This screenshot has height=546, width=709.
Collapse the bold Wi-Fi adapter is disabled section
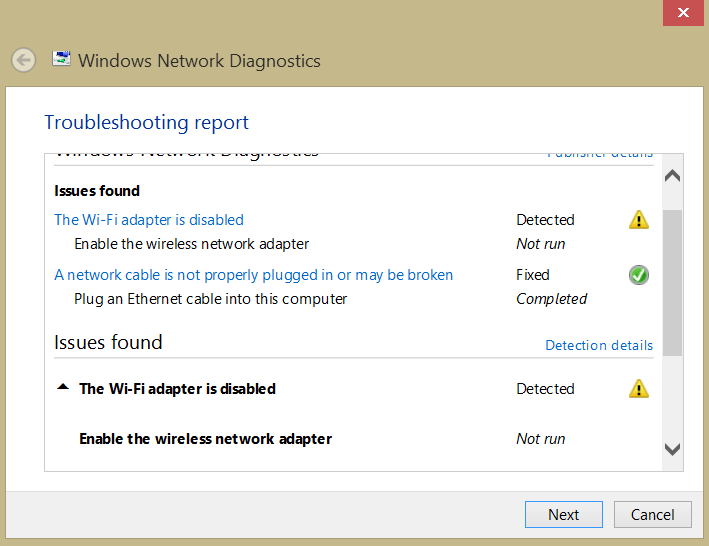pyautogui.click(x=63, y=387)
